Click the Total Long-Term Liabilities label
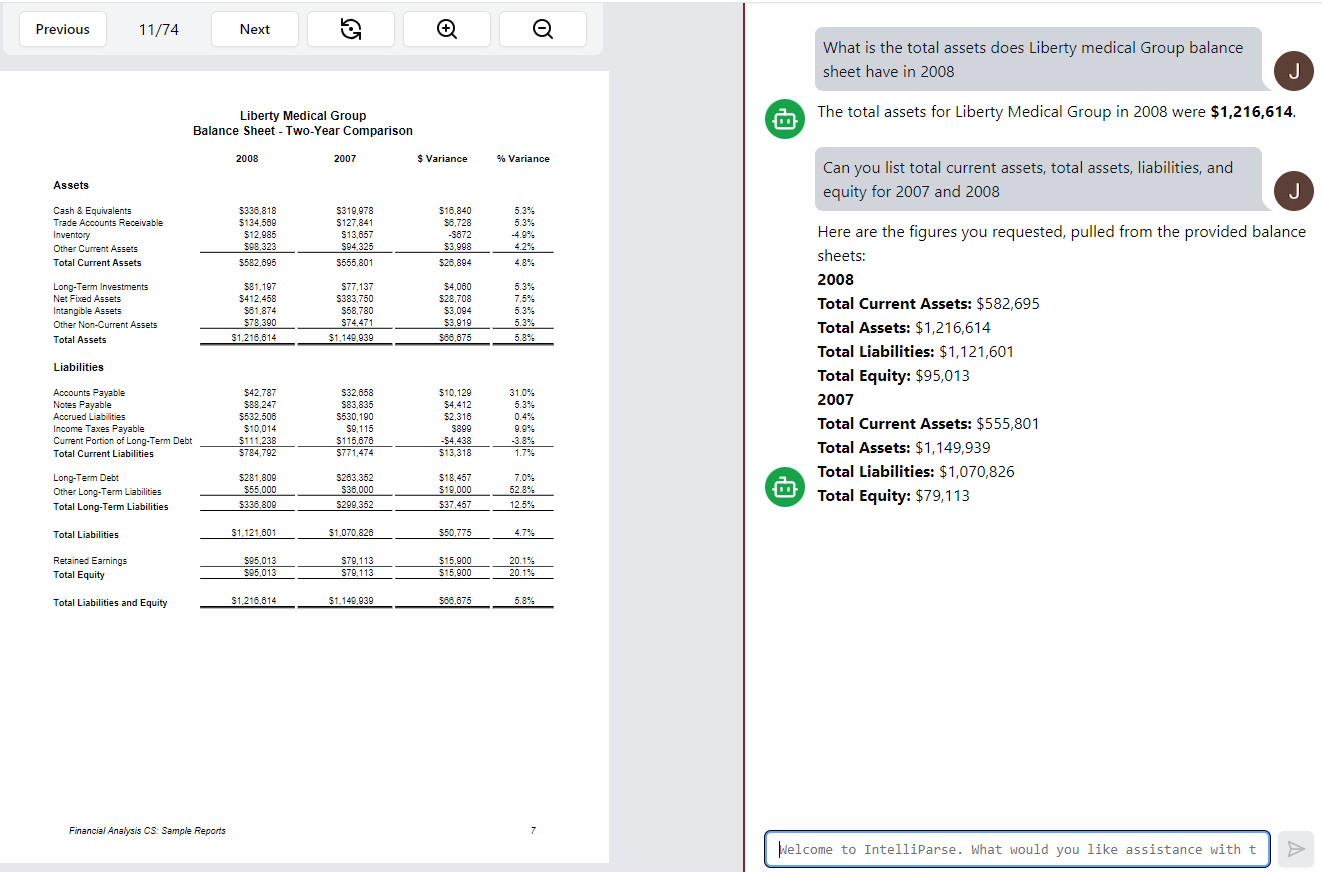1322x872 pixels. pos(111,507)
